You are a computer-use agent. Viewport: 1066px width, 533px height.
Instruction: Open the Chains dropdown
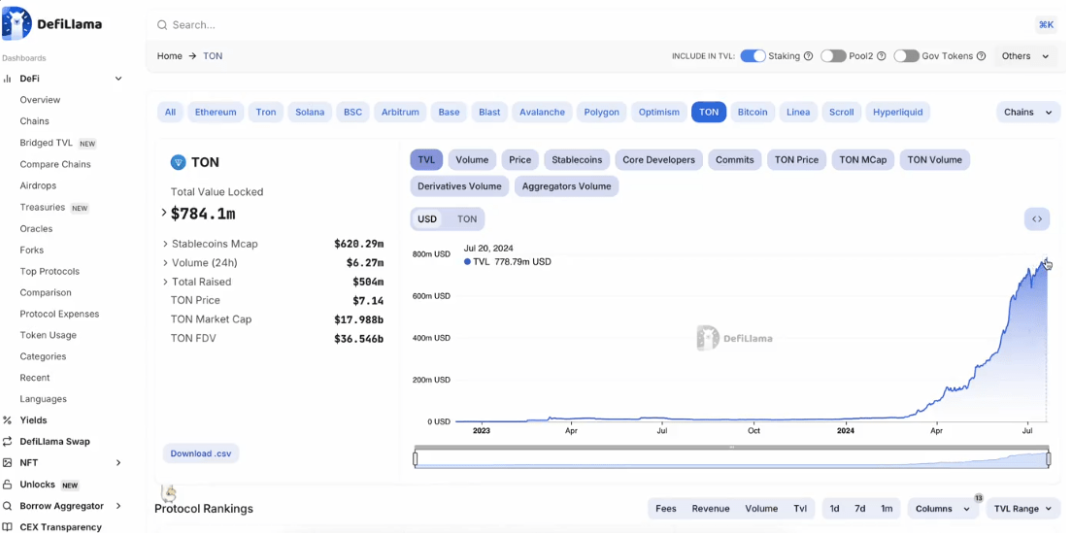point(1028,112)
